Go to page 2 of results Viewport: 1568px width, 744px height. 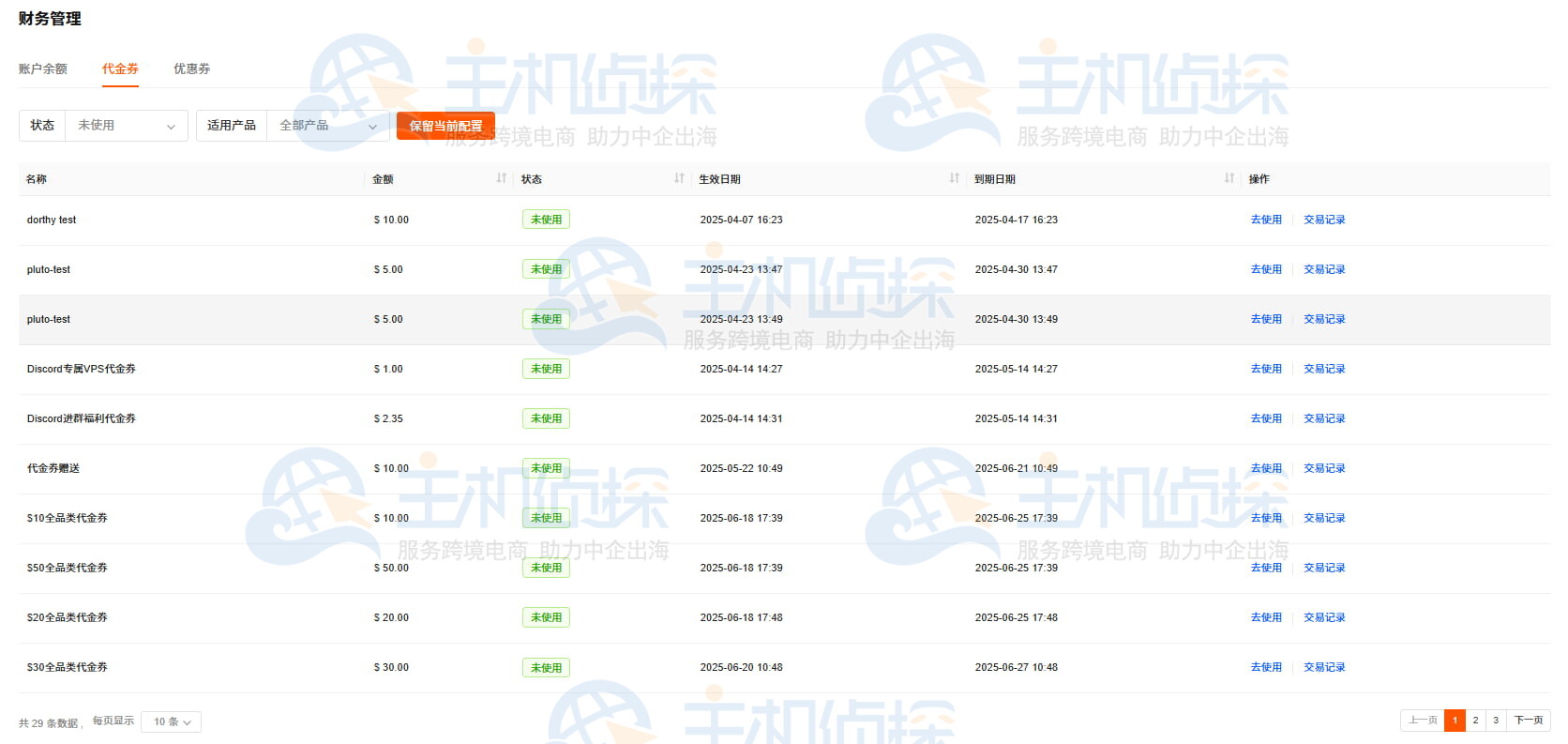click(x=1475, y=721)
